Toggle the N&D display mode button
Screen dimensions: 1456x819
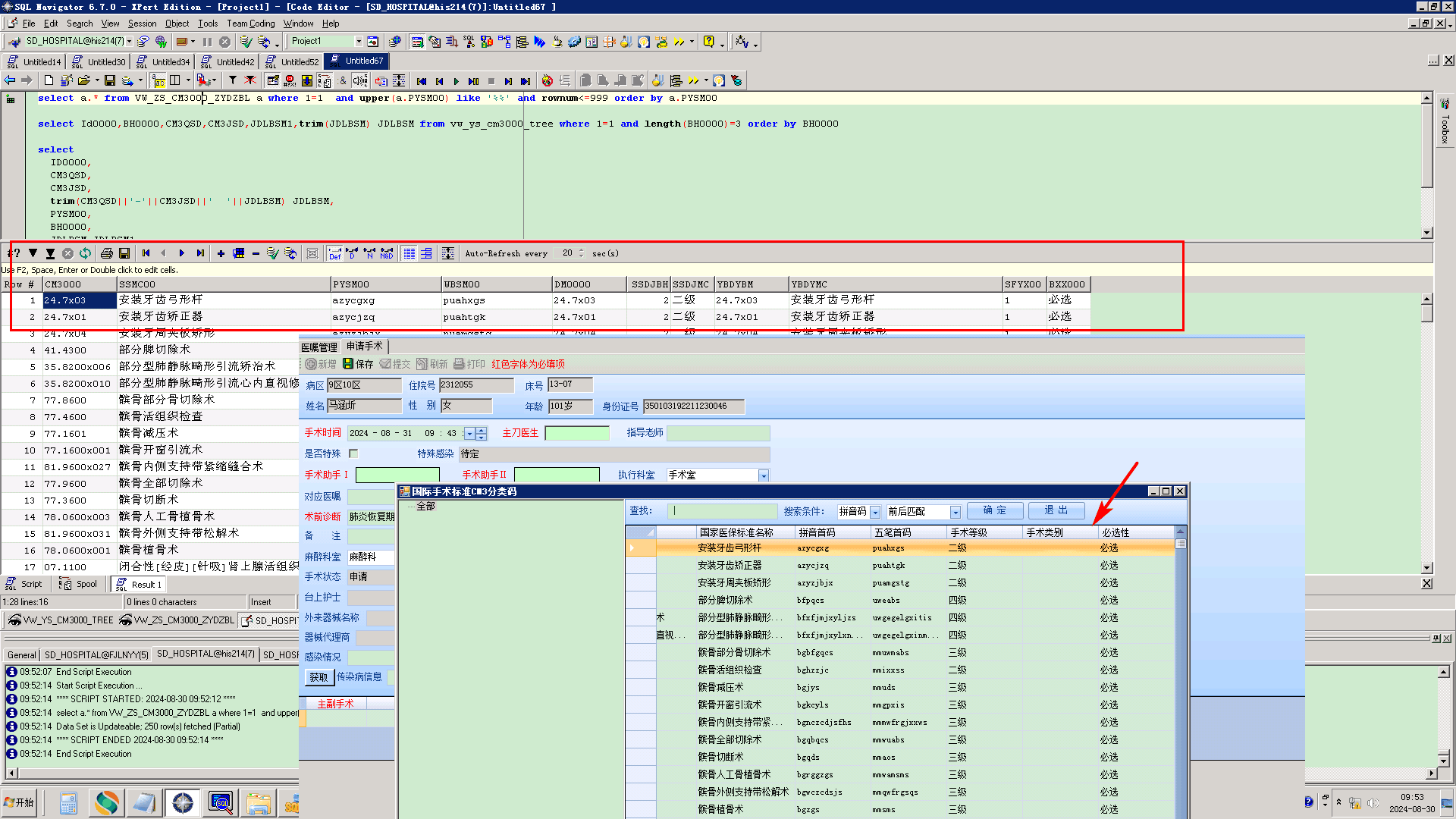pos(387,253)
